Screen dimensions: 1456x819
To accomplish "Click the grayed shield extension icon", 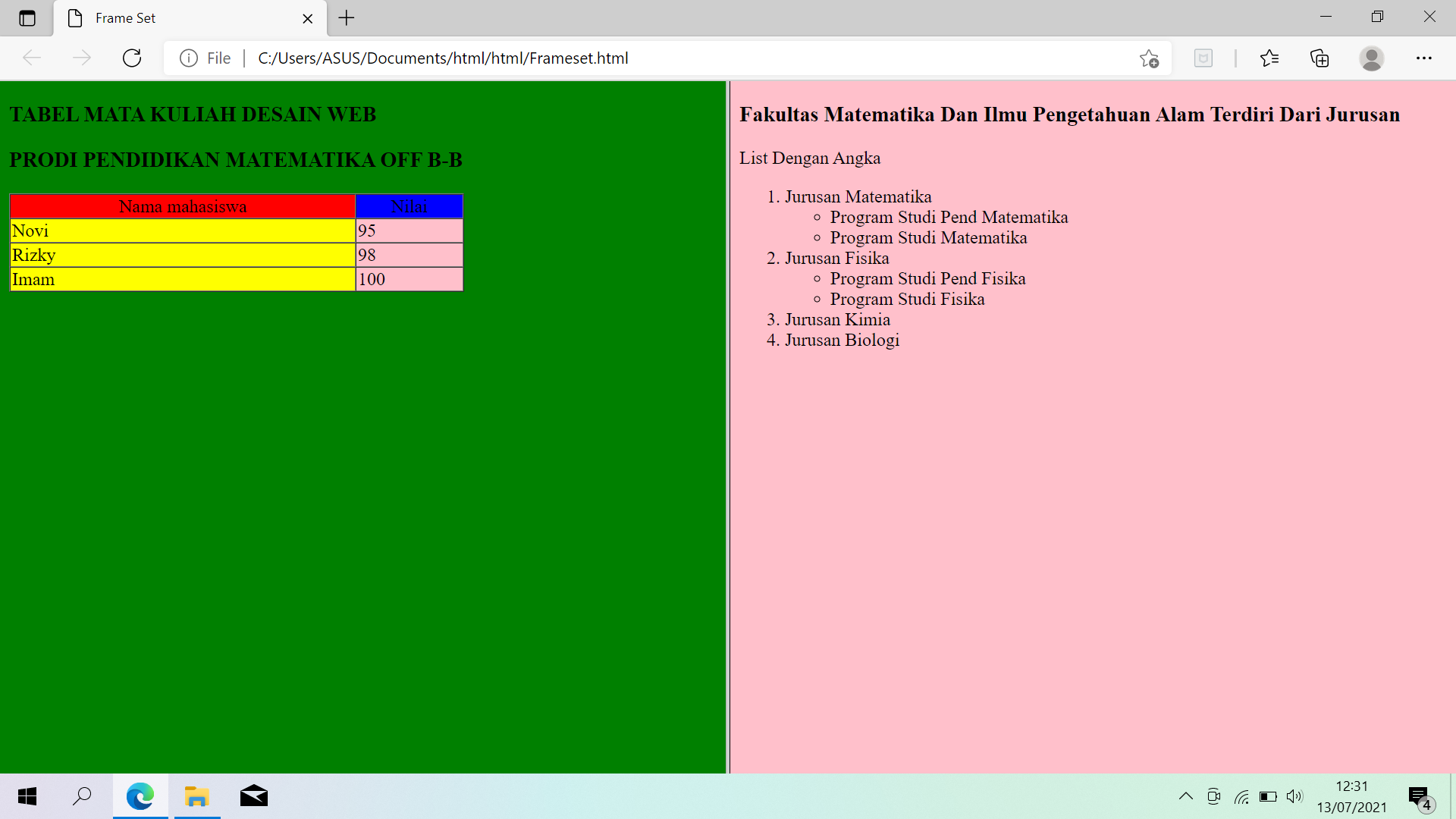I will coord(1203,58).
